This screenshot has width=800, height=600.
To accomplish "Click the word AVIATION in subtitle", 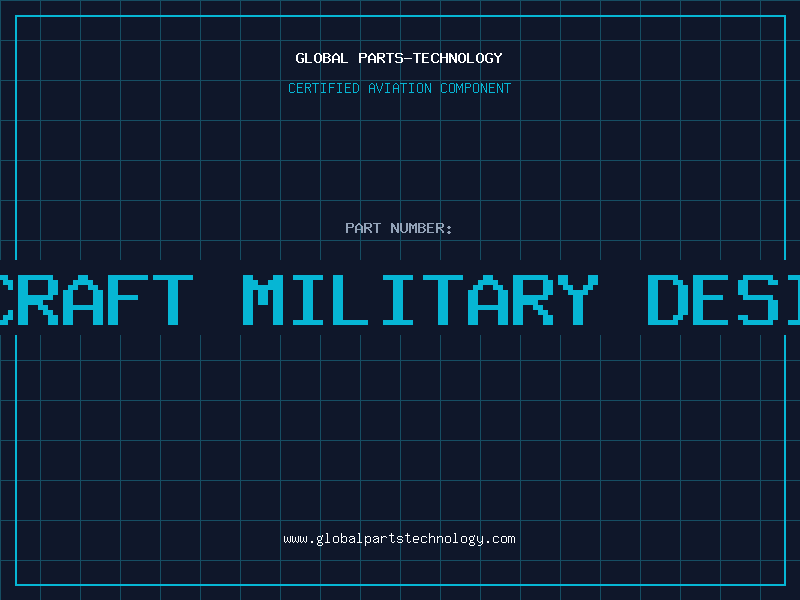I will [x=399, y=88].
